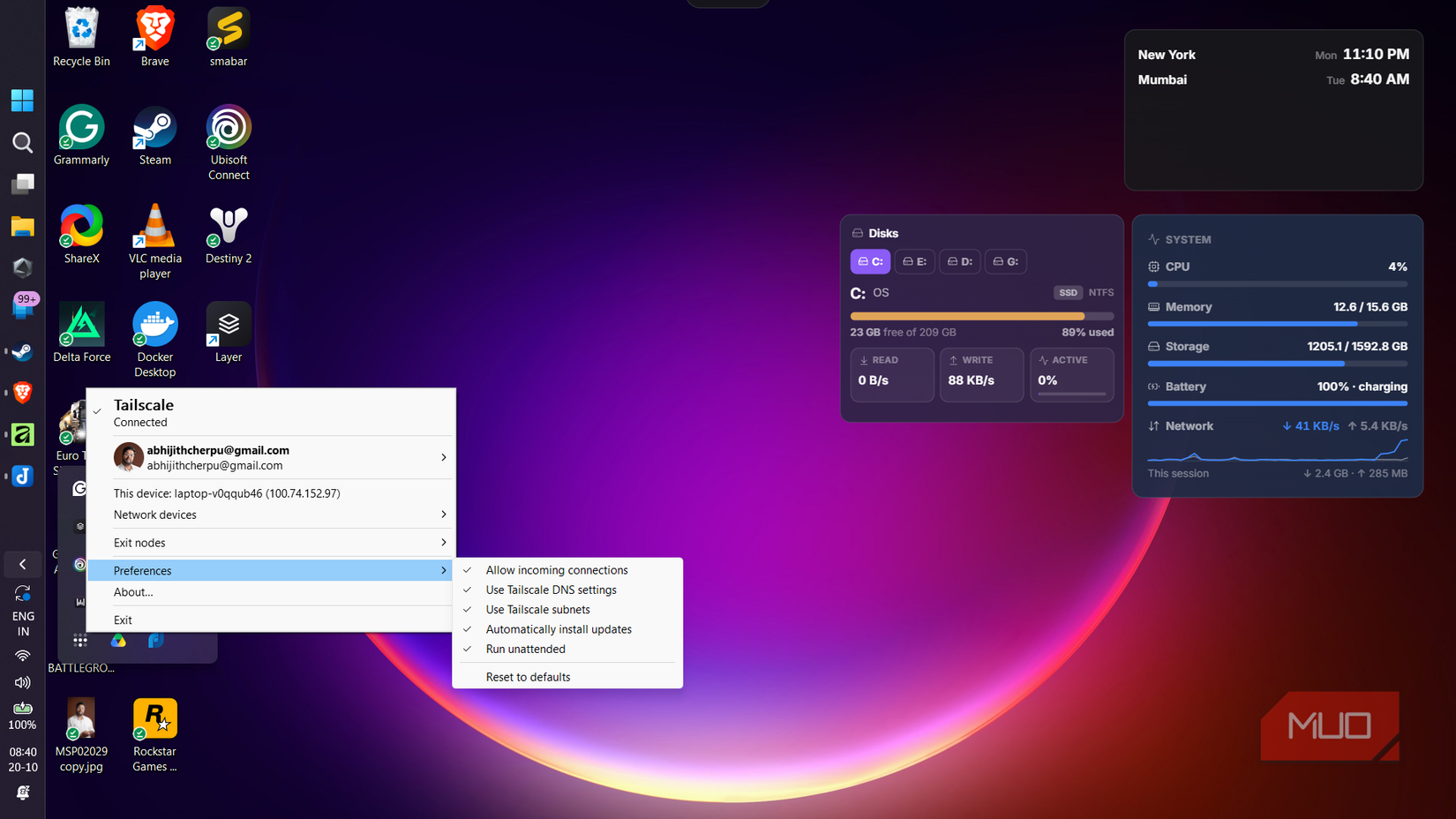Open MSP02029 copy.jpg image file

(x=81, y=735)
